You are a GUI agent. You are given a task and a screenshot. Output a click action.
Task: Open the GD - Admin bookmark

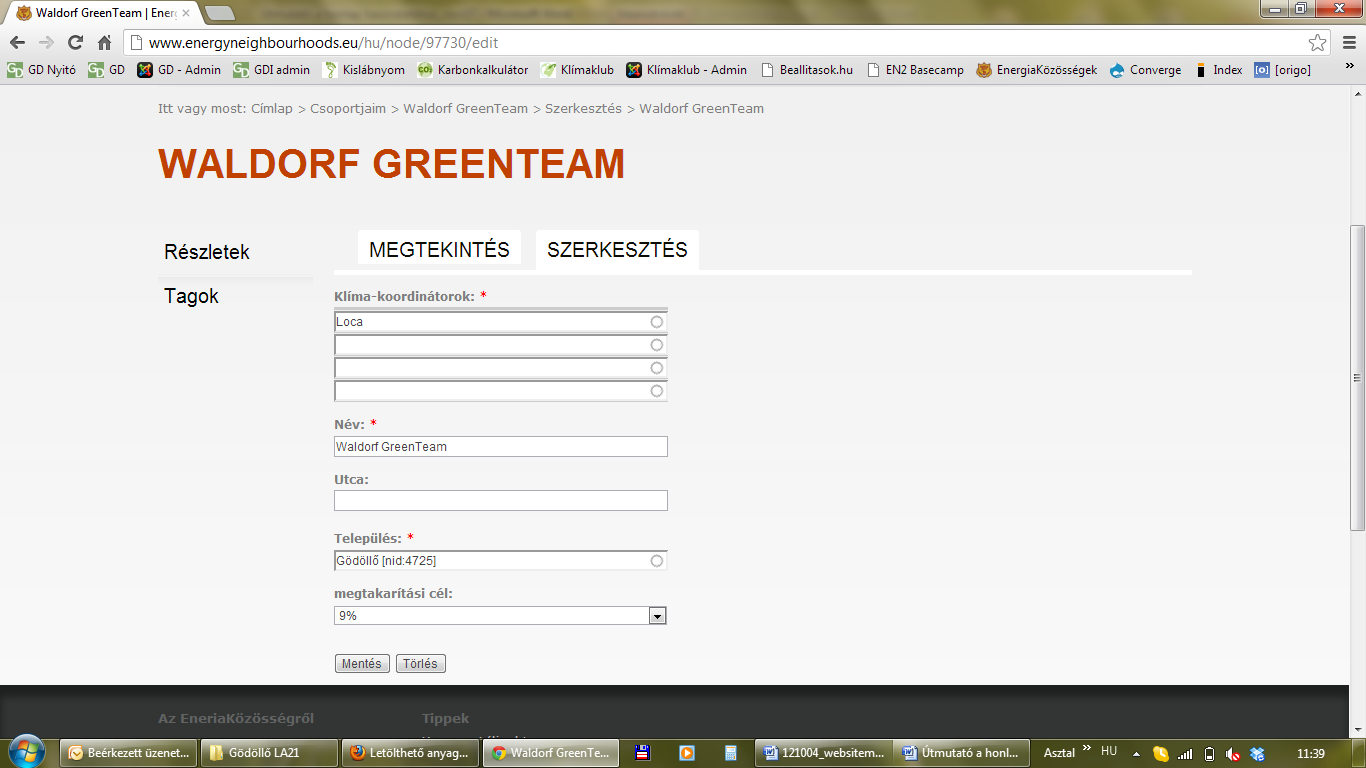[x=180, y=70]
